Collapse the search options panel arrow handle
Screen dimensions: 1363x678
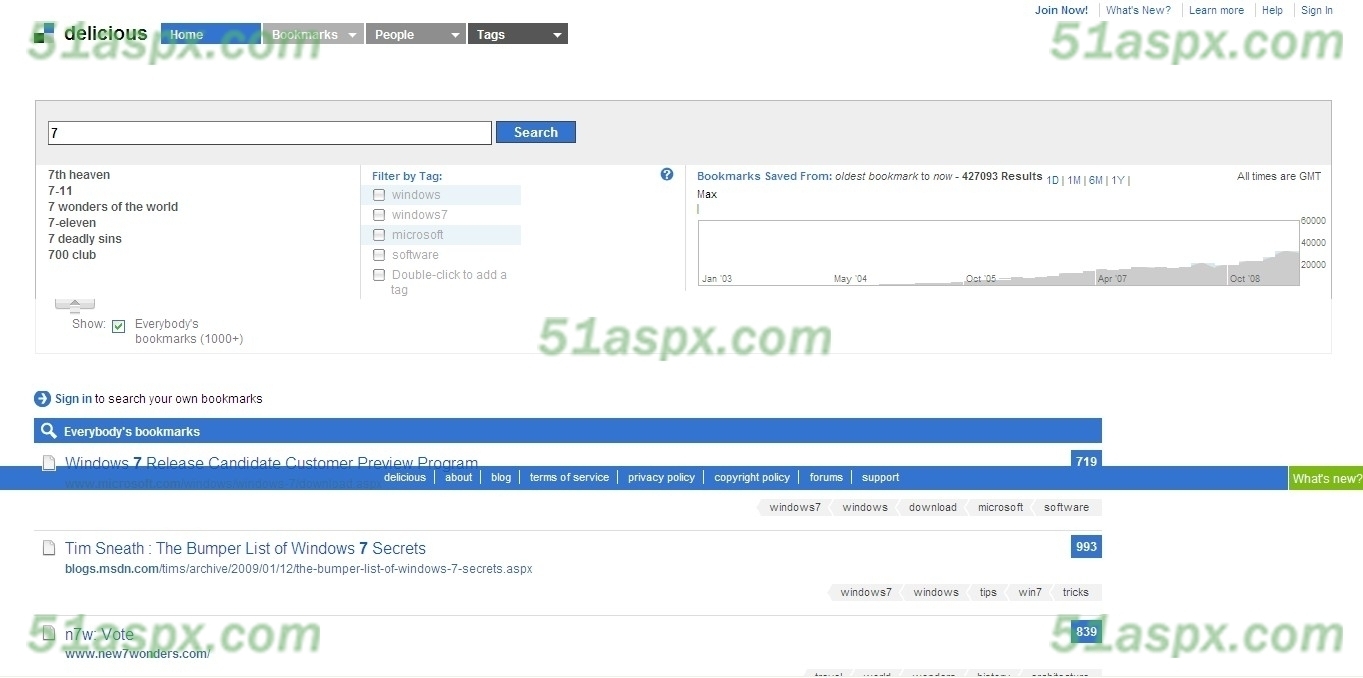pos(75,304)
